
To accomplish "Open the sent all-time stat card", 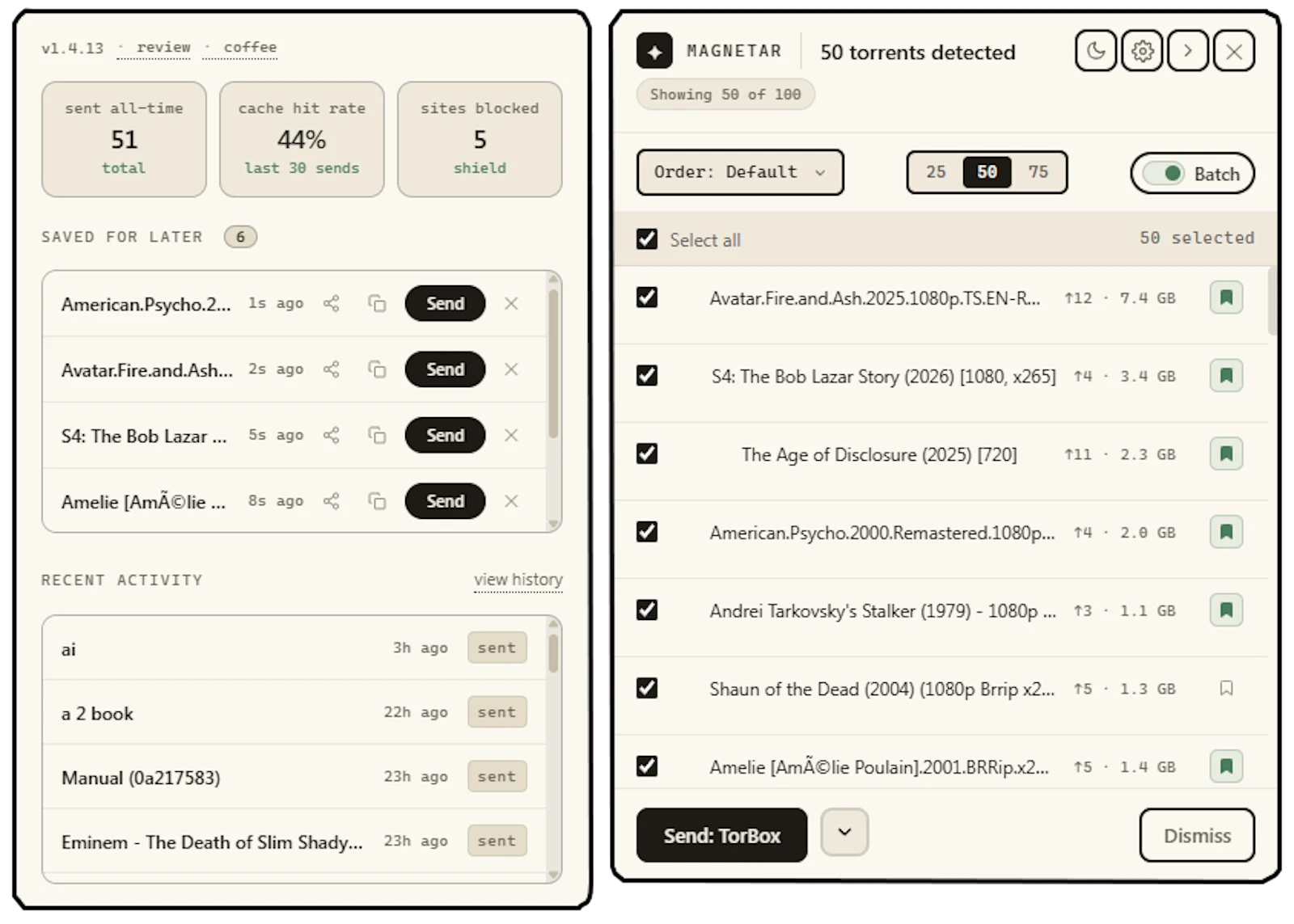I will point(124,139).
